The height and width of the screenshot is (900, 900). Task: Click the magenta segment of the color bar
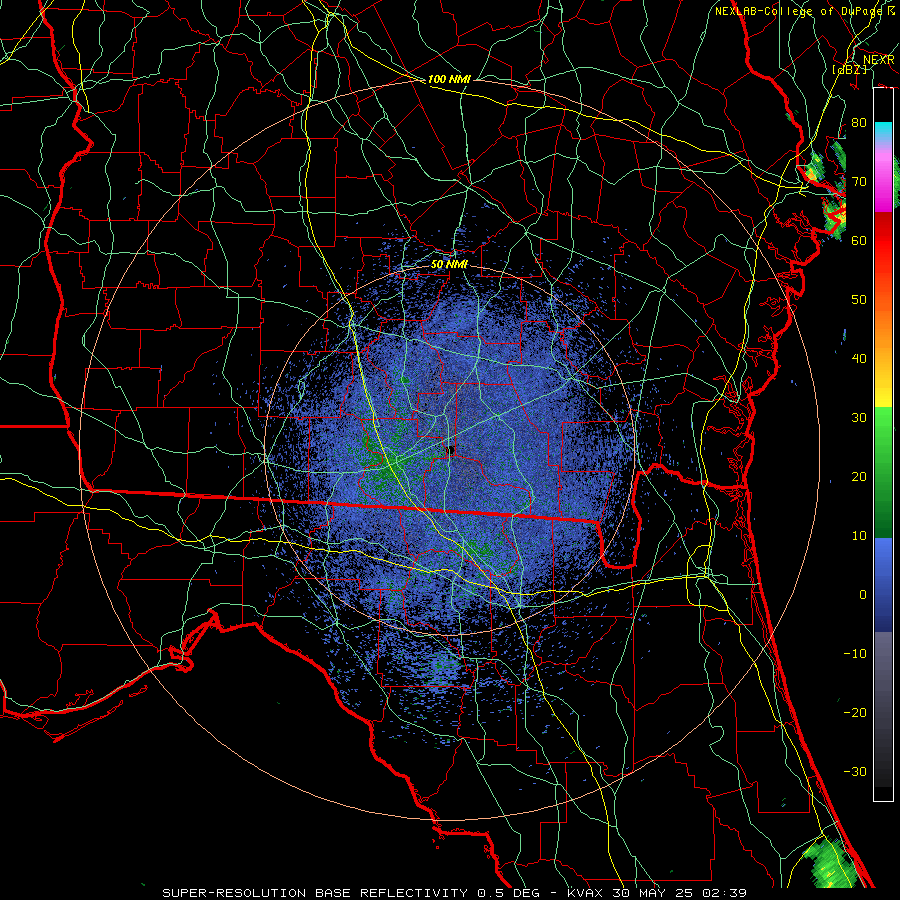(x=883, y=184)
